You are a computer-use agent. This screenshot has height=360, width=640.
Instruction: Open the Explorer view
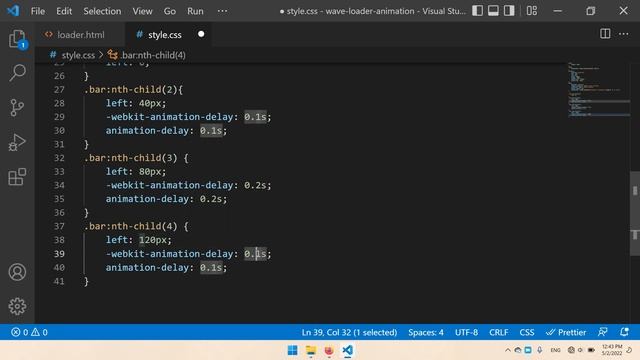(17, 39)
